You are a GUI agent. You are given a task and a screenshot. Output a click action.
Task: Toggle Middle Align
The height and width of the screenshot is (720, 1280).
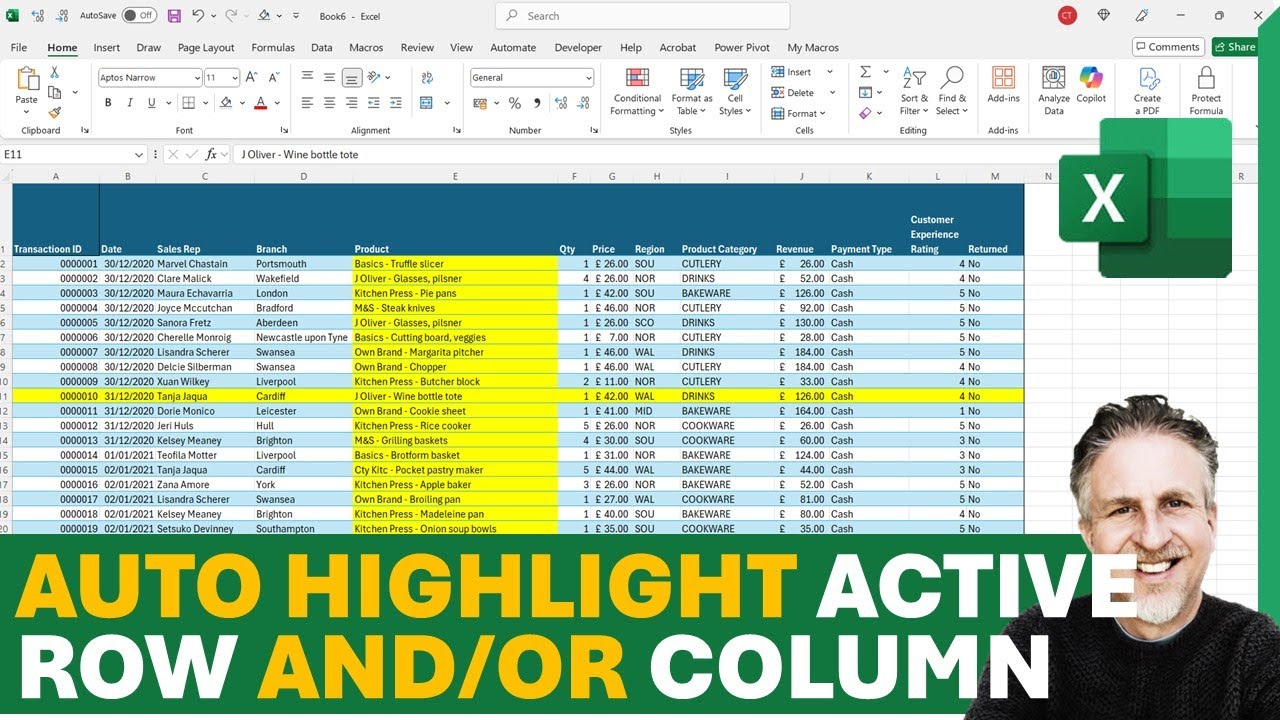[x=329, y=77]
